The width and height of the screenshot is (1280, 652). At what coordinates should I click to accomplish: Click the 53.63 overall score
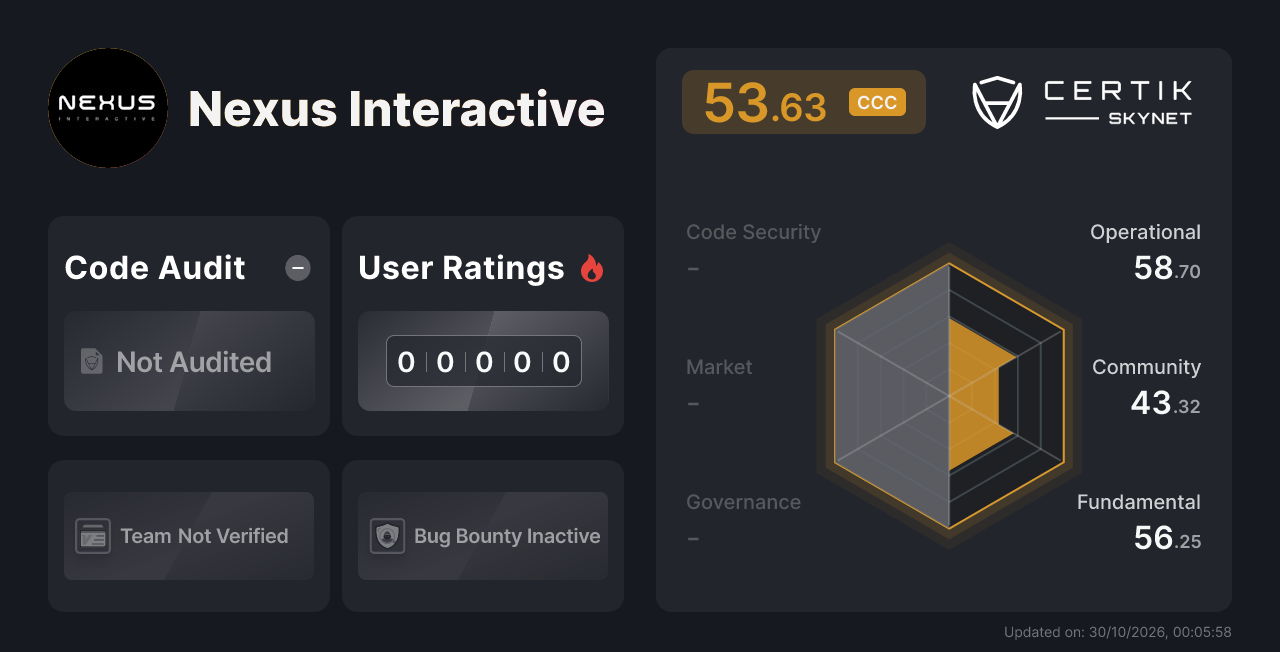point(765,103)
